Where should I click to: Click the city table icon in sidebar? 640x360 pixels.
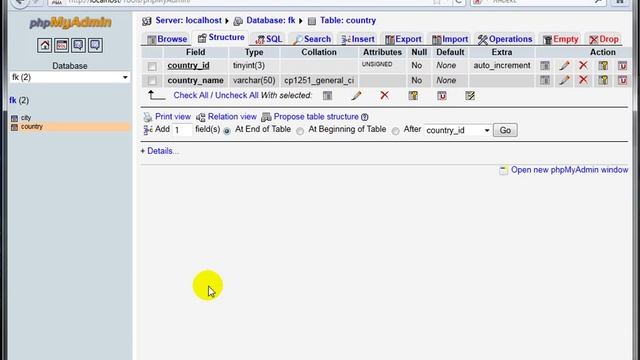pyautogui.click(x=14, y=118)
